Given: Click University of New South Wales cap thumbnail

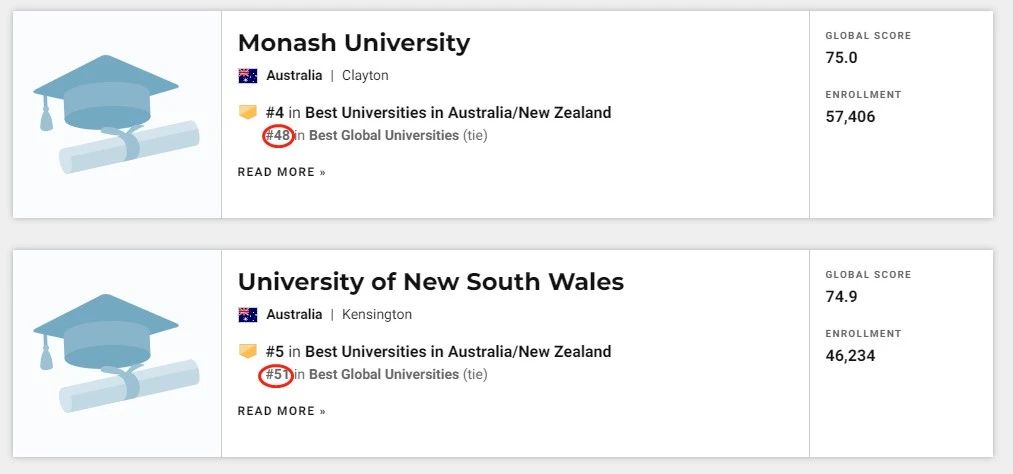Looking at the screenshot, I should [116, 353].
